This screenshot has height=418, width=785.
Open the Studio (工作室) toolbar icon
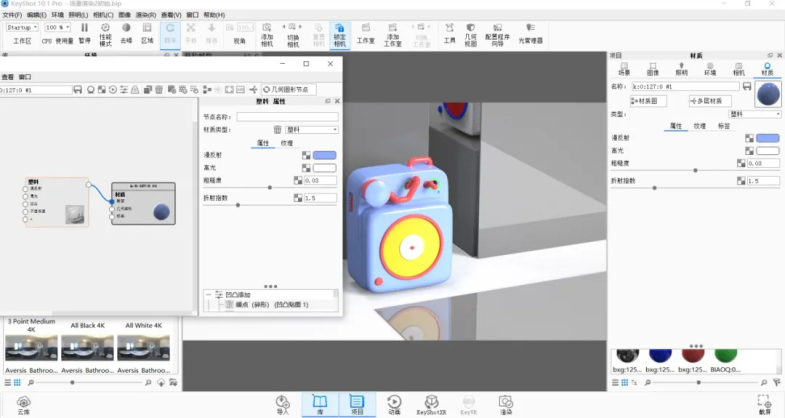coord(366,34)
